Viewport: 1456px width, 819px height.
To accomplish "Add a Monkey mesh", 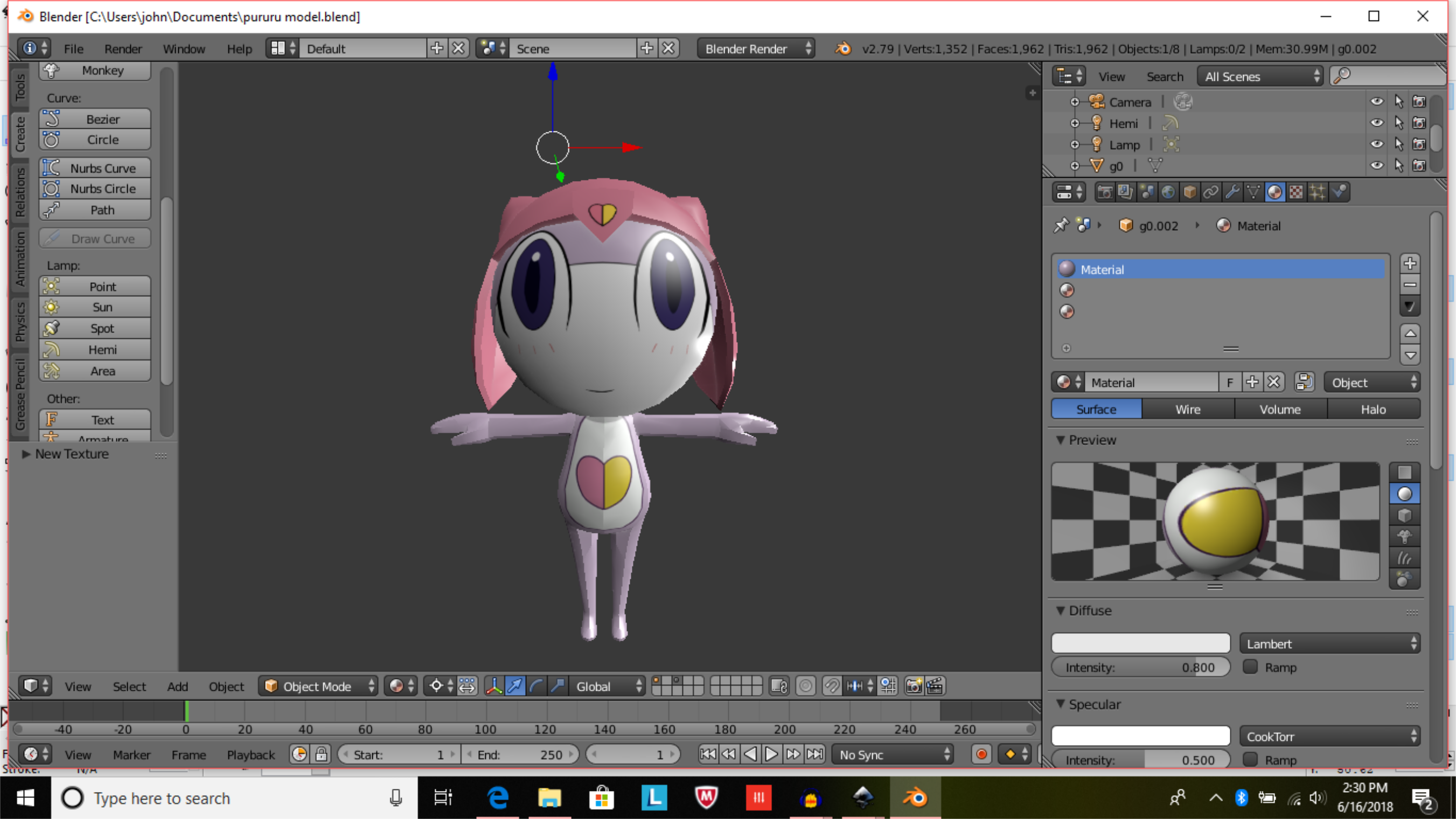I will click(95, 70).
